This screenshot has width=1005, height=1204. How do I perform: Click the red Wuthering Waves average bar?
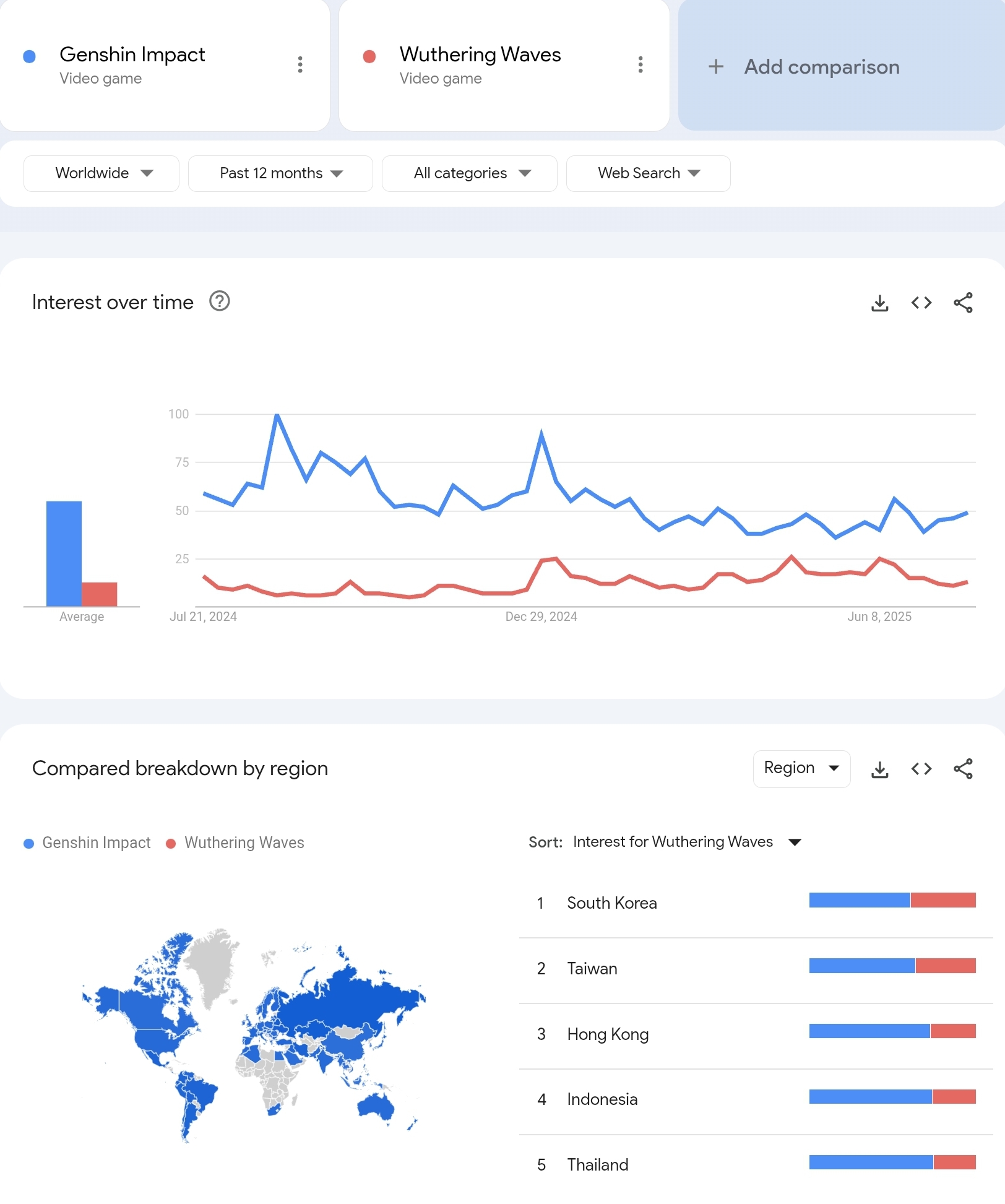pos(100,594)
